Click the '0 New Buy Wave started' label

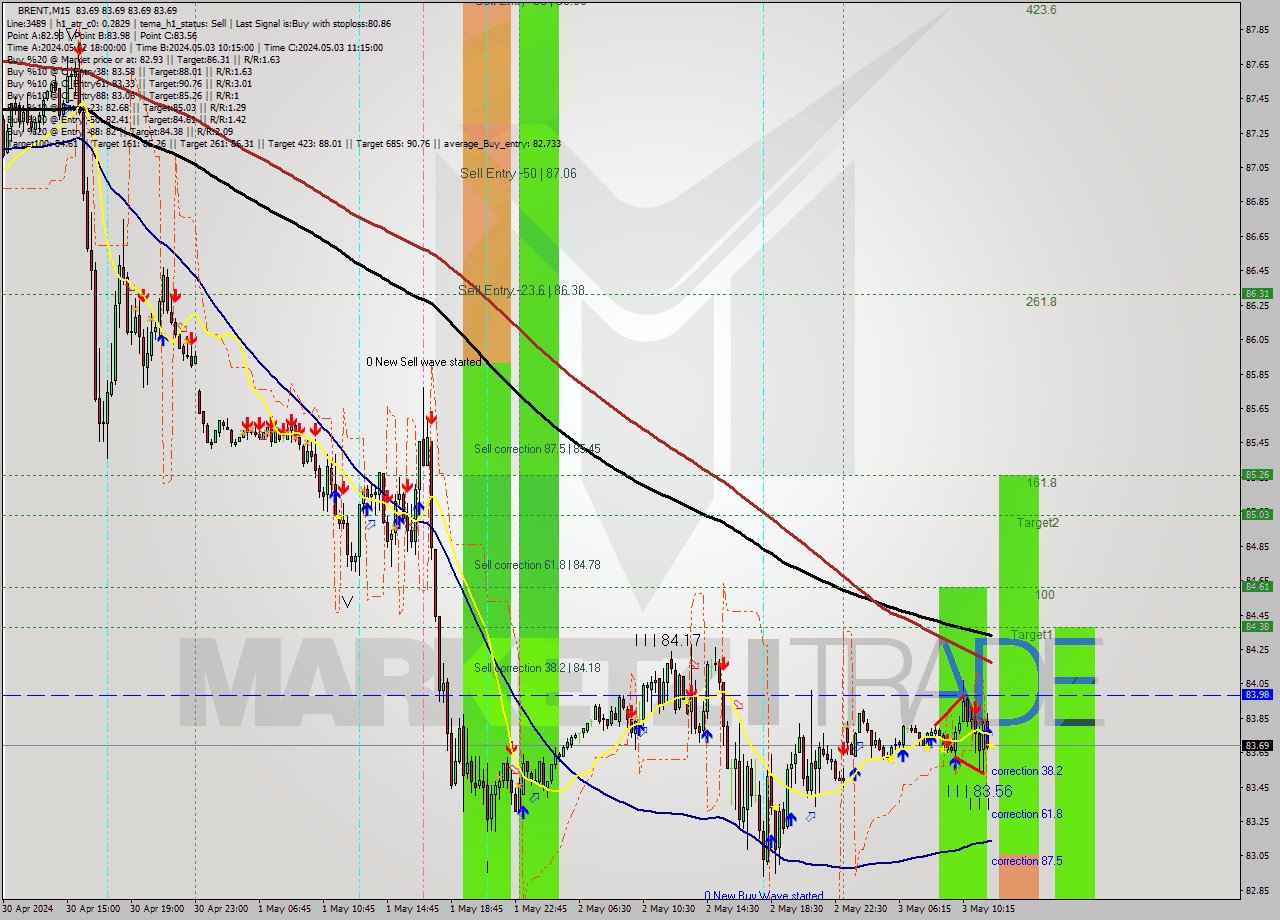coord(764,896)
